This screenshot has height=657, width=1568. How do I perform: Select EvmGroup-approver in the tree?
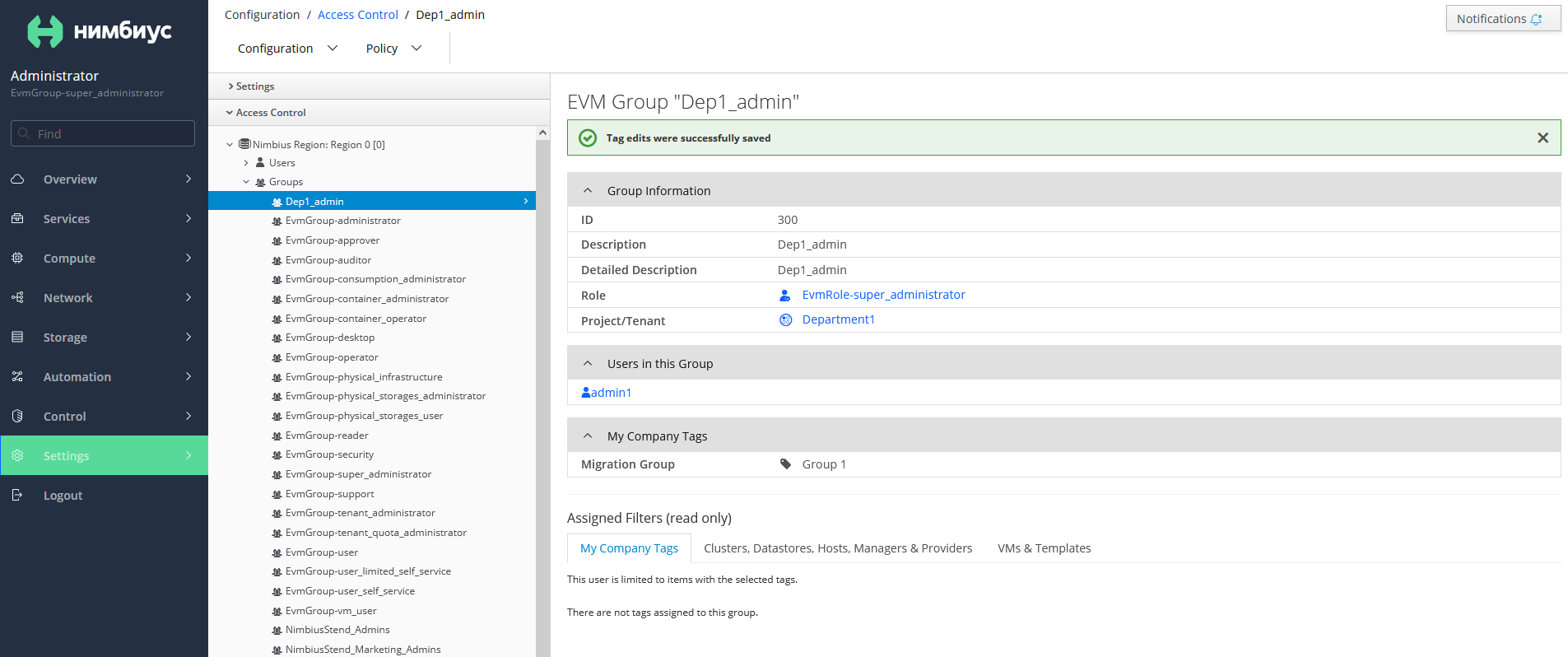333,240
